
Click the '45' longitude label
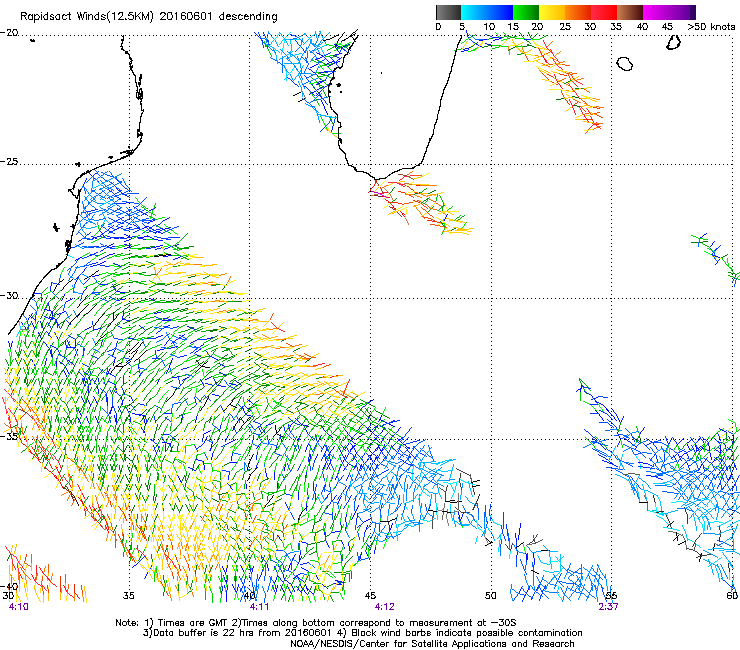(x=370, y=595)
